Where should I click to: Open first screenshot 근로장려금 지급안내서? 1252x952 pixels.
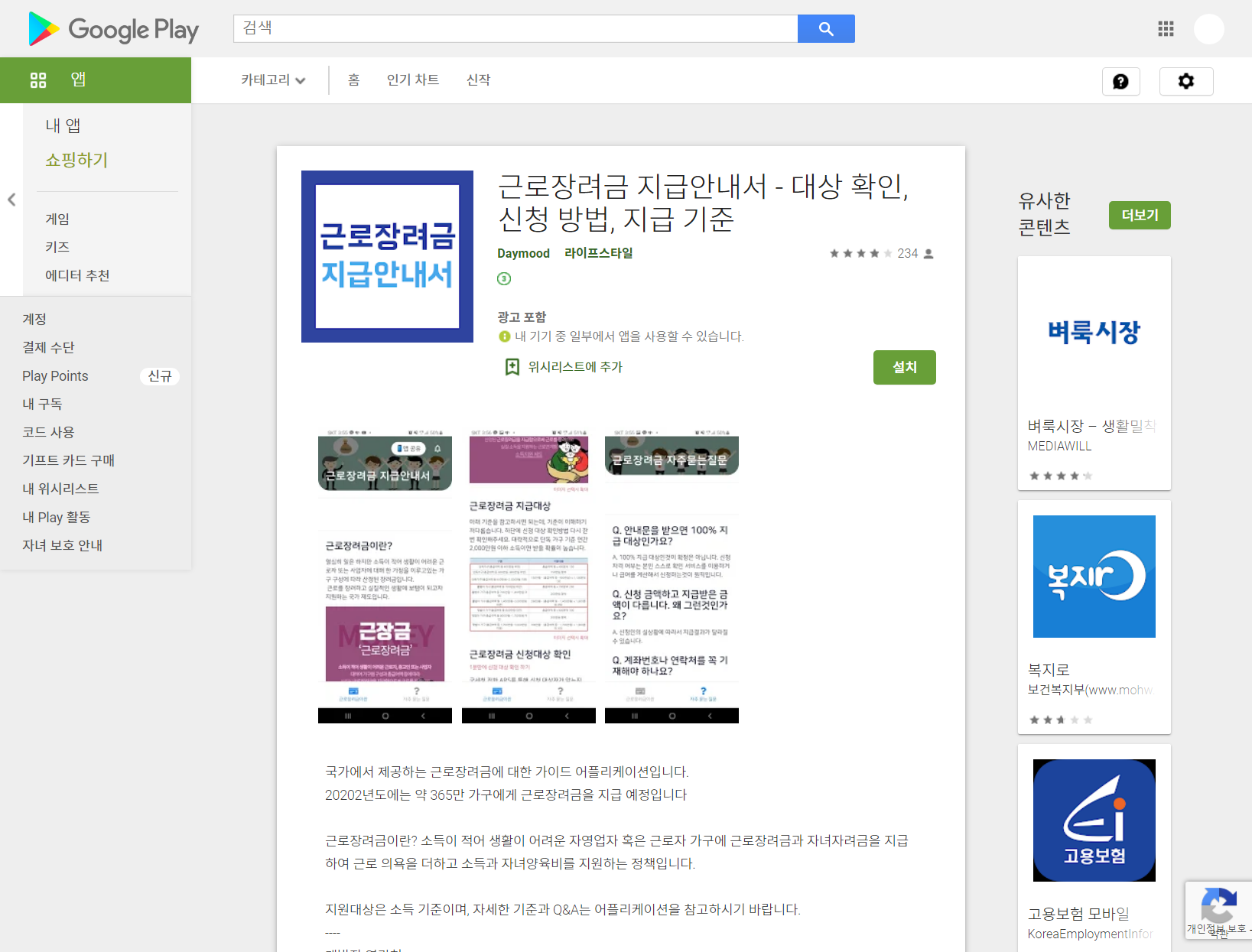click(x=385, y=577)
